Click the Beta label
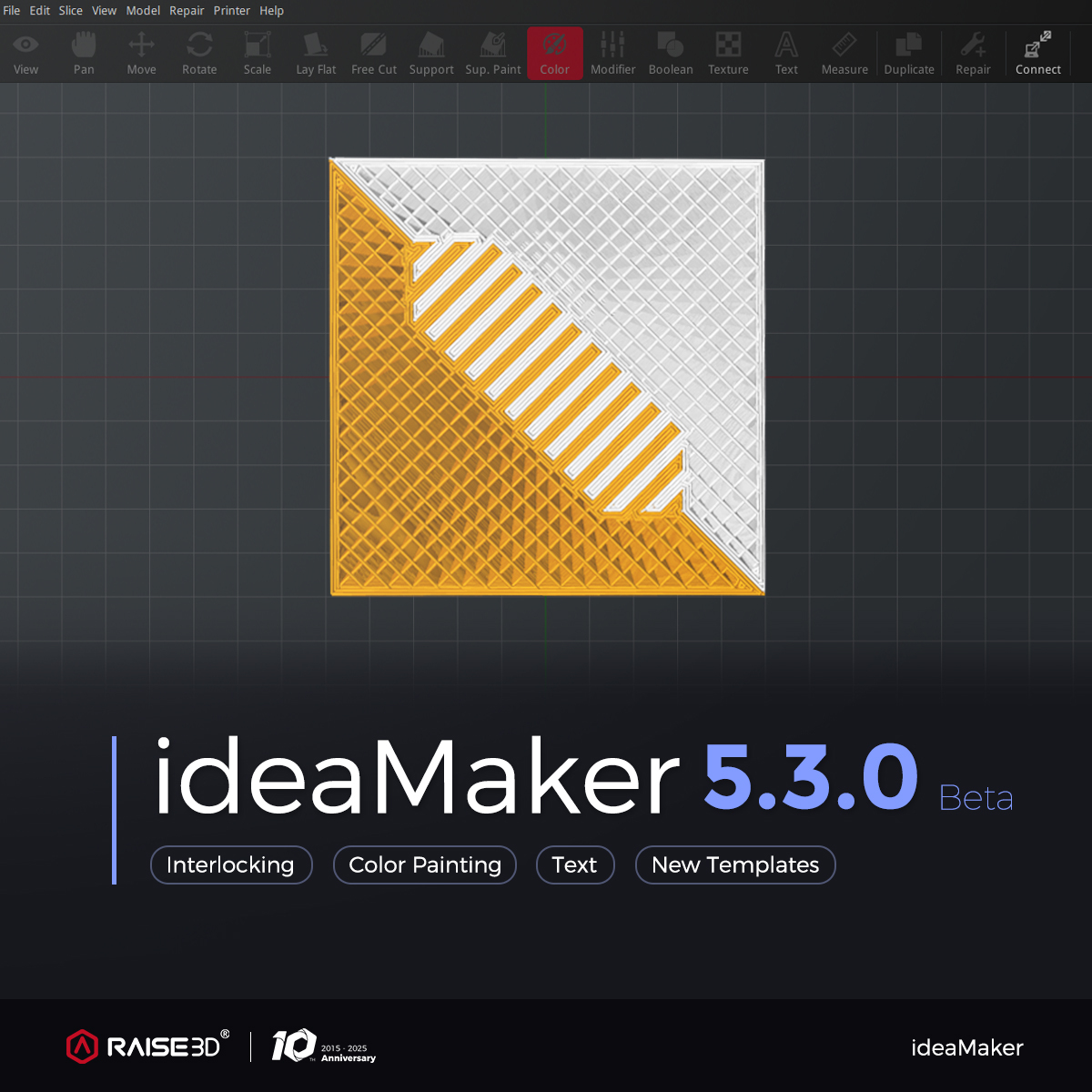This screenshot has height=1092, width=1092. tap(976, 798)
